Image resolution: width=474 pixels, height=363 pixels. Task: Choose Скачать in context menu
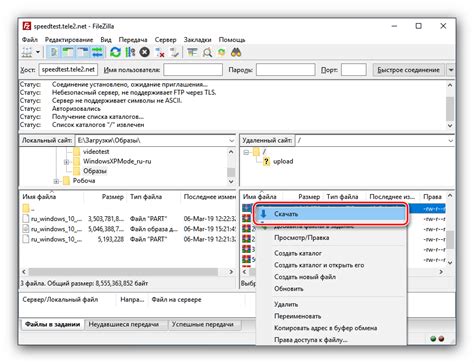(x=330, y=214)
